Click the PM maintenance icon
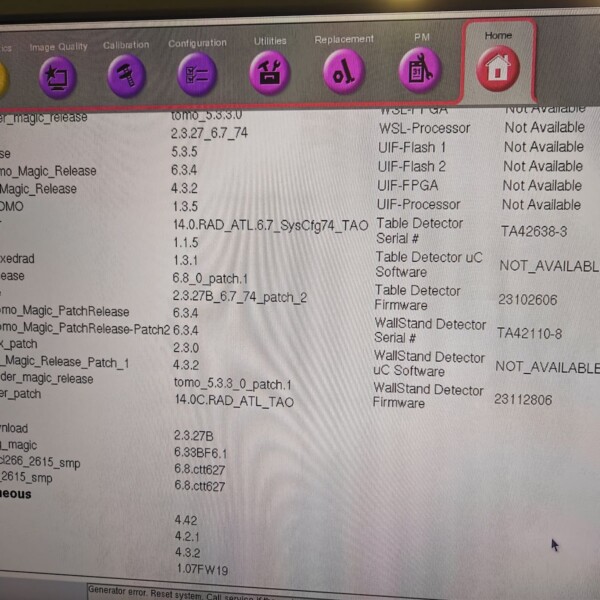This screenshot has width=600, height=600. [x=420, y=70]
